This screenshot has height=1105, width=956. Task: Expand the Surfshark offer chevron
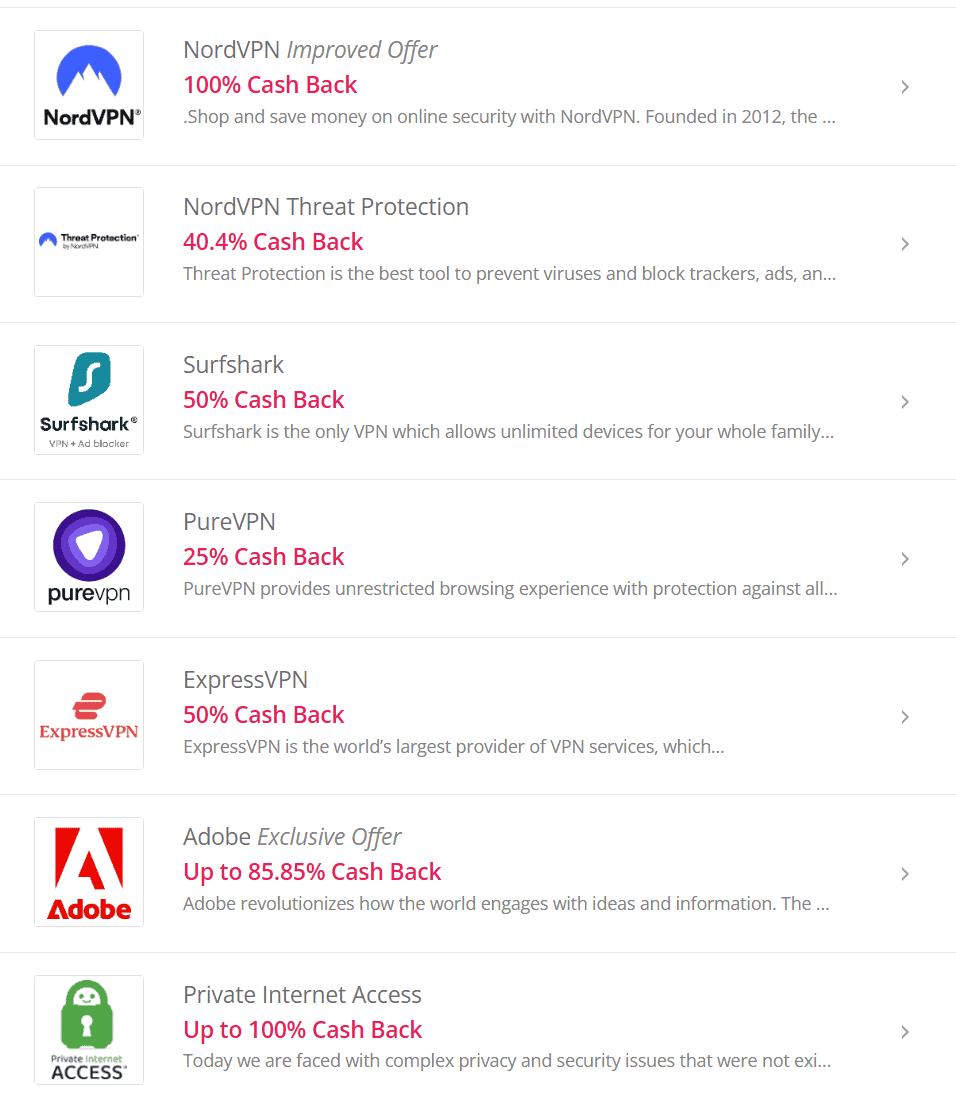[x=904, y=402]
